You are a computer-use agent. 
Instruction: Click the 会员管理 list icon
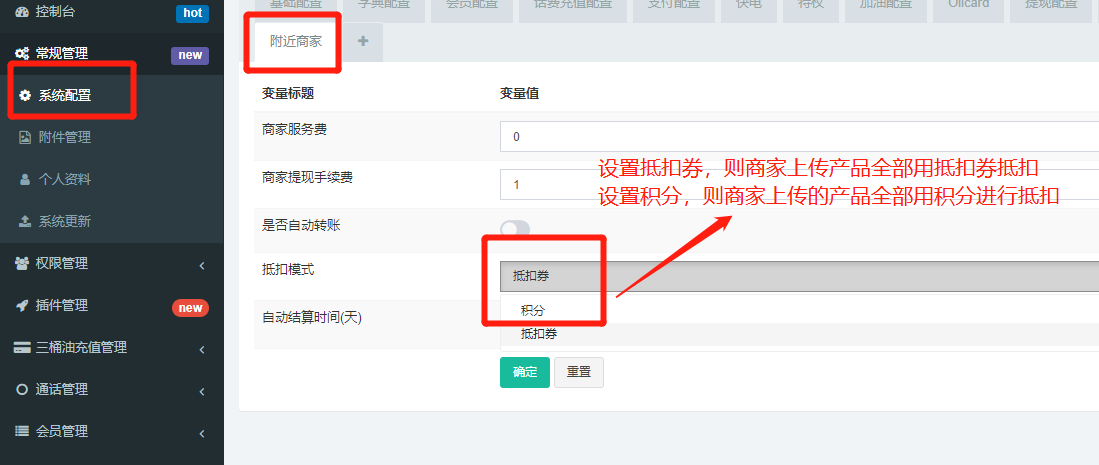pos(22,431)
